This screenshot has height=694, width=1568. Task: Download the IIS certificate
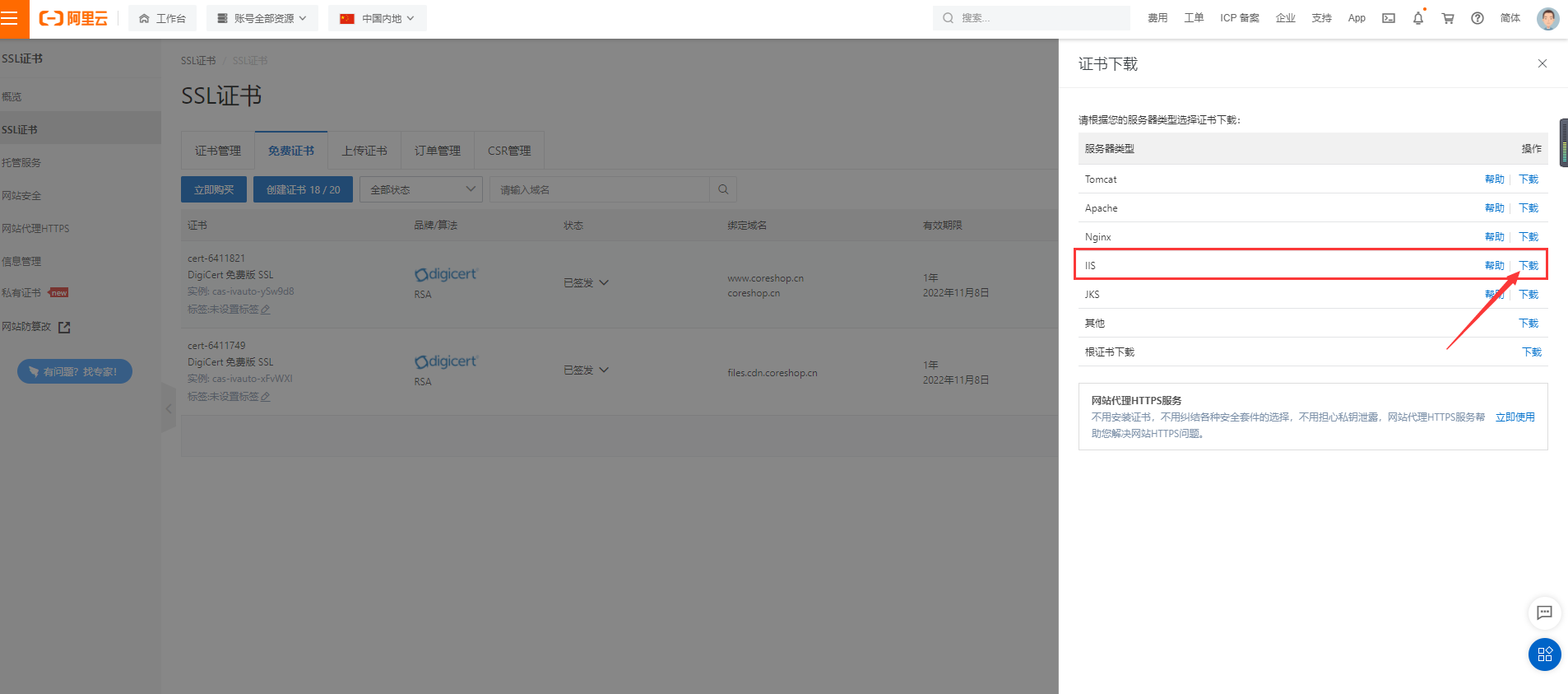[x=1529, y=265]
